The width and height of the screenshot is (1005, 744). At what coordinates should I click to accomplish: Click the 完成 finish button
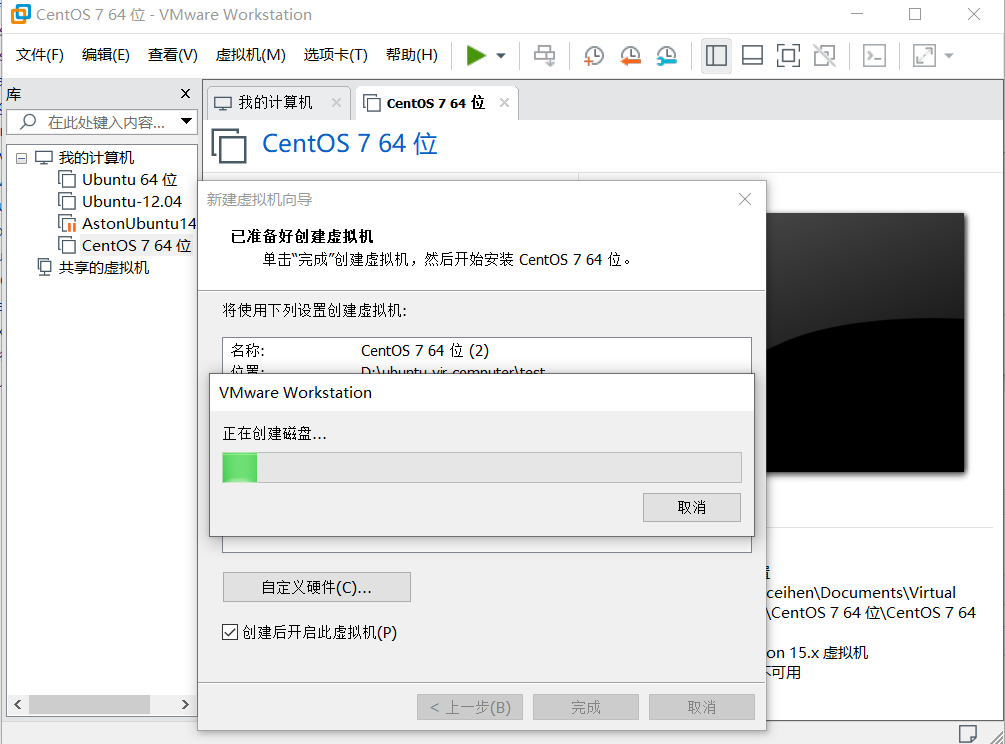click(586, 707)
